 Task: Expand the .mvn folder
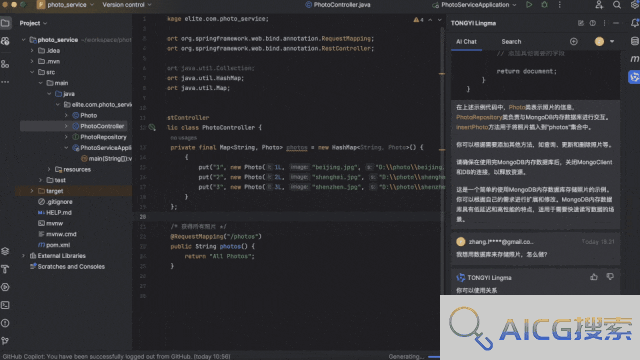32,61
